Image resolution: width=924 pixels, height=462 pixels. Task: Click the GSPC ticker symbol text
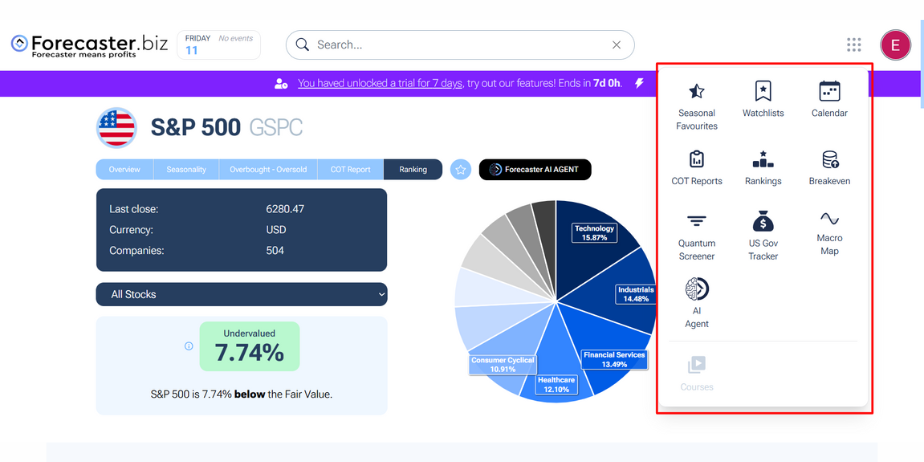pos(276,127)
